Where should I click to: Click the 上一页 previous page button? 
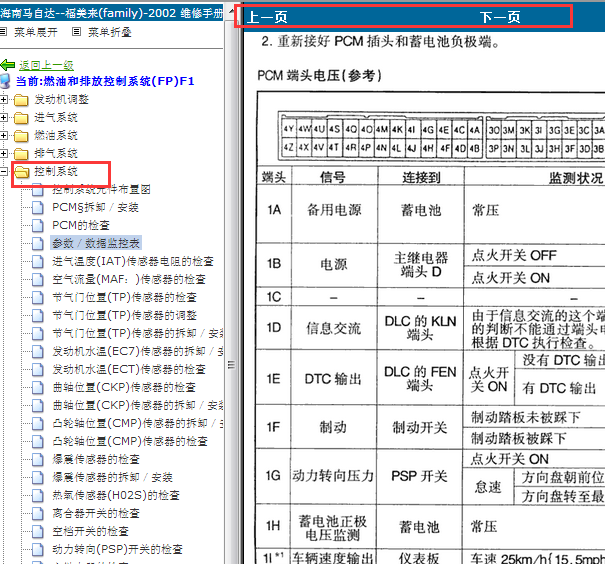pyautogui.click(x=267, y=17)
